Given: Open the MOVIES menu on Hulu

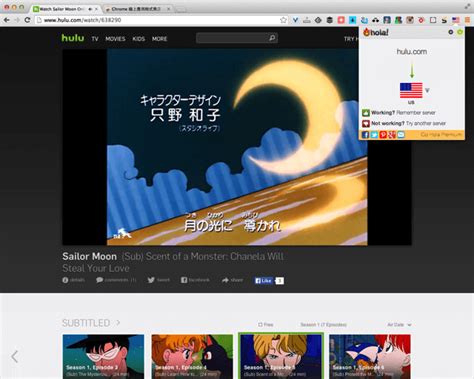Looking at the screenshot, I should click(115, 39).
